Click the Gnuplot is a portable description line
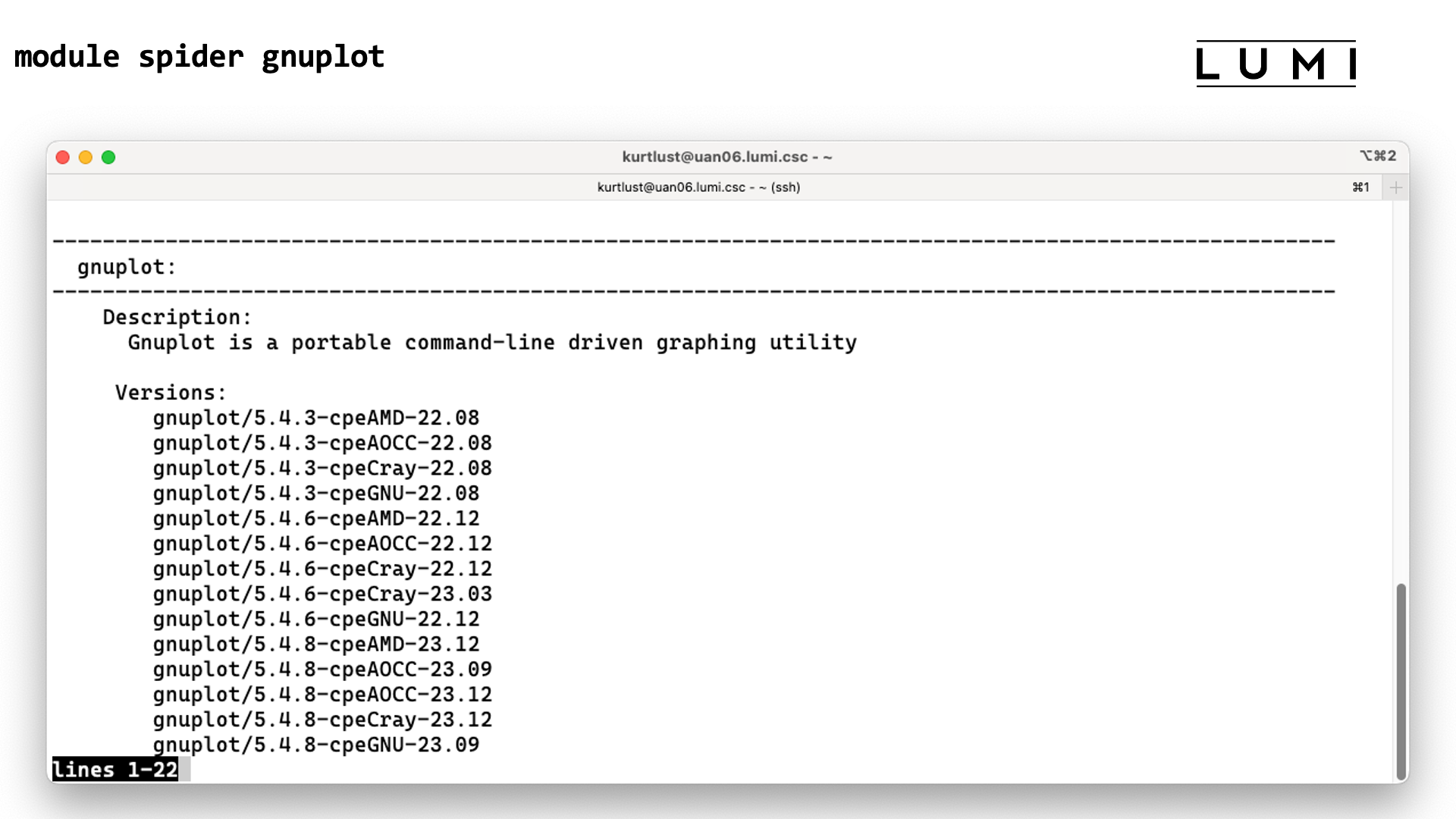The height and width of the screenshot is (819, 1456). pos(492,343)
